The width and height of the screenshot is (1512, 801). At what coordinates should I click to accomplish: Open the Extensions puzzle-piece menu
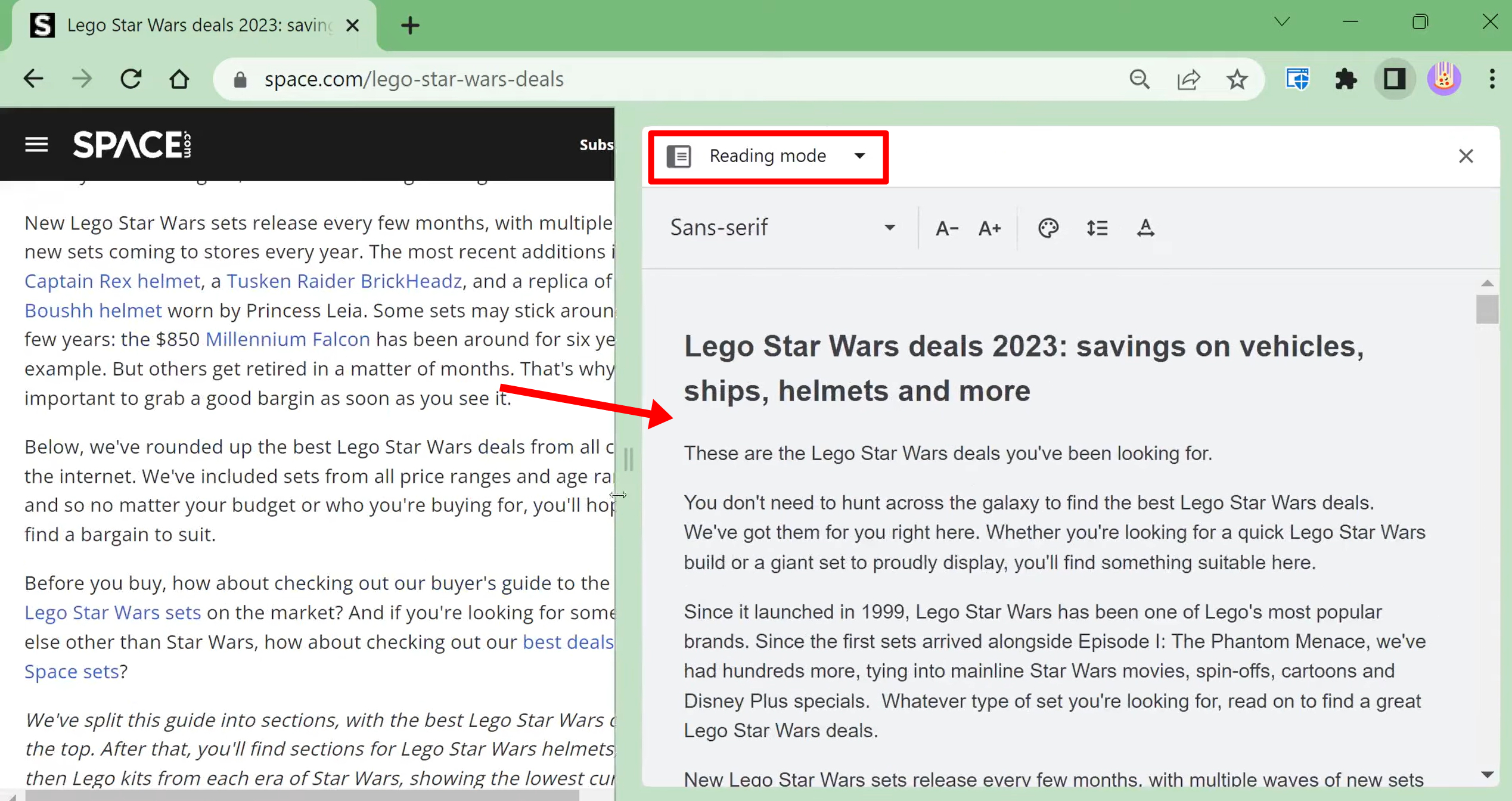pyautogui.click(x=1346, y=79)
